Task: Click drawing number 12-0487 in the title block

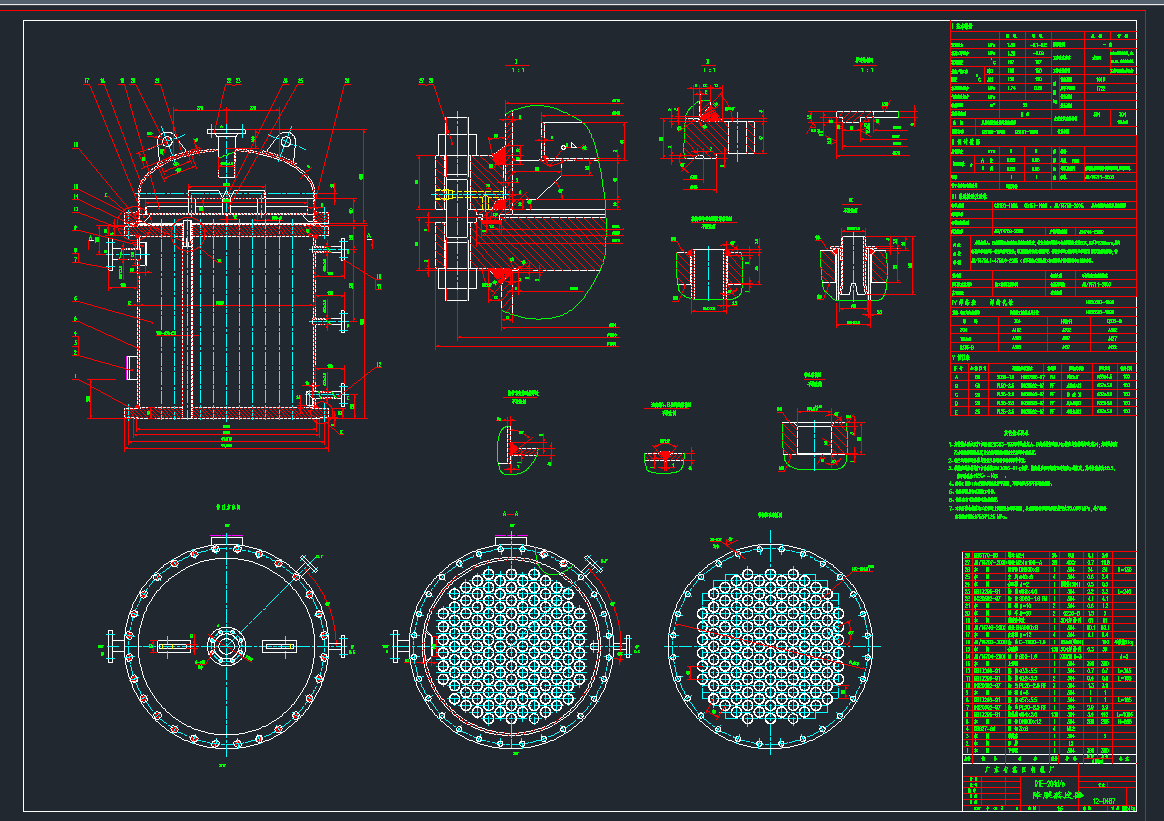Action: pyautogui.click(x=1103, y=801)
